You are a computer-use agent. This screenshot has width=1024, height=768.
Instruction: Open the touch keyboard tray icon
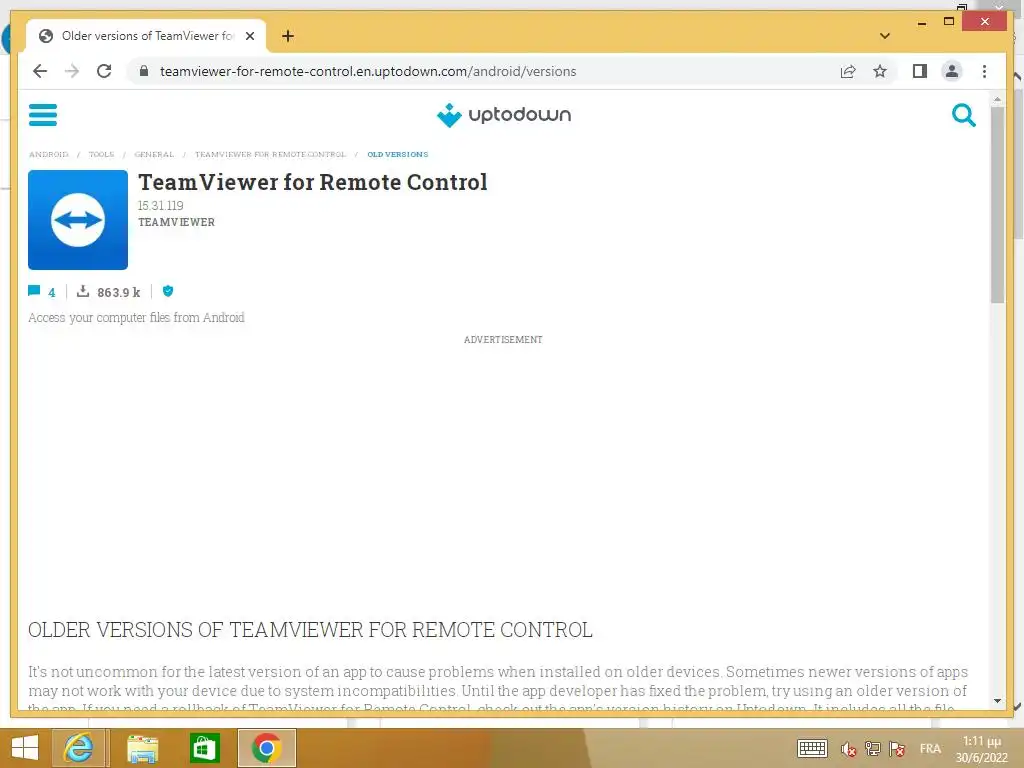(x=812, y=748)
